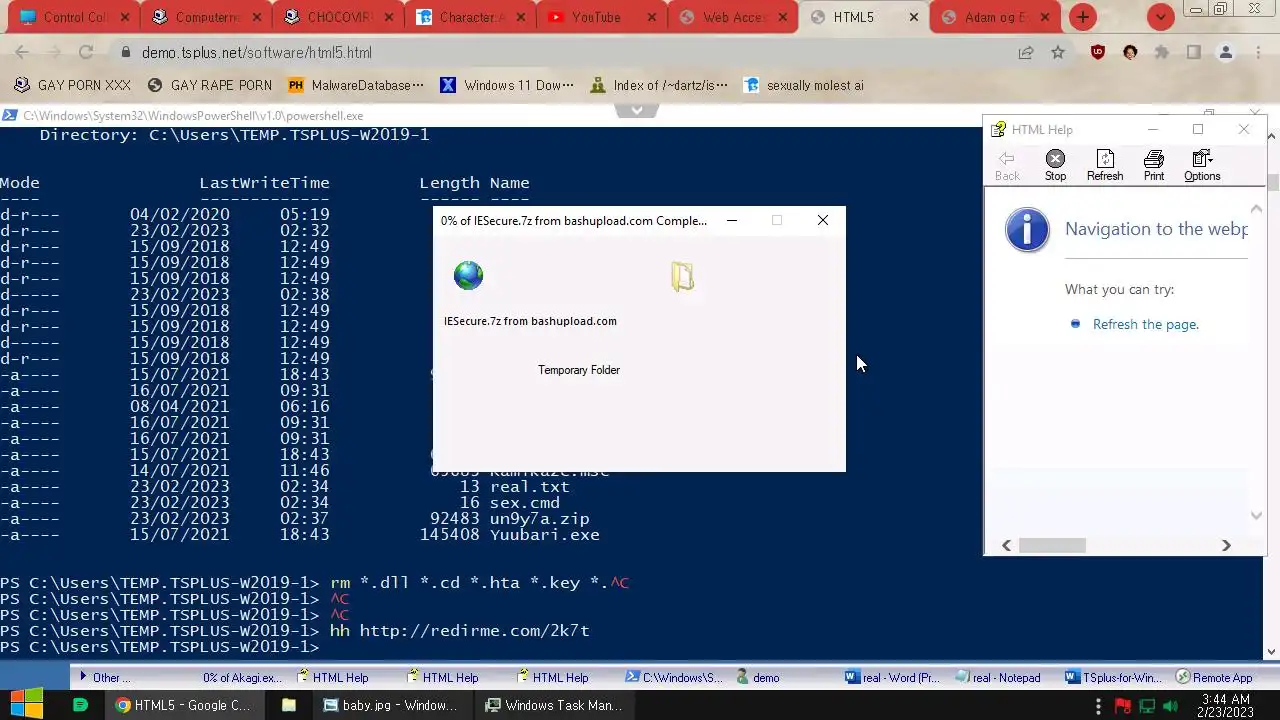This screenshot has height=720, width=1280.
Task: Open the Chrome profile avatar
Action: (1226, 53)
